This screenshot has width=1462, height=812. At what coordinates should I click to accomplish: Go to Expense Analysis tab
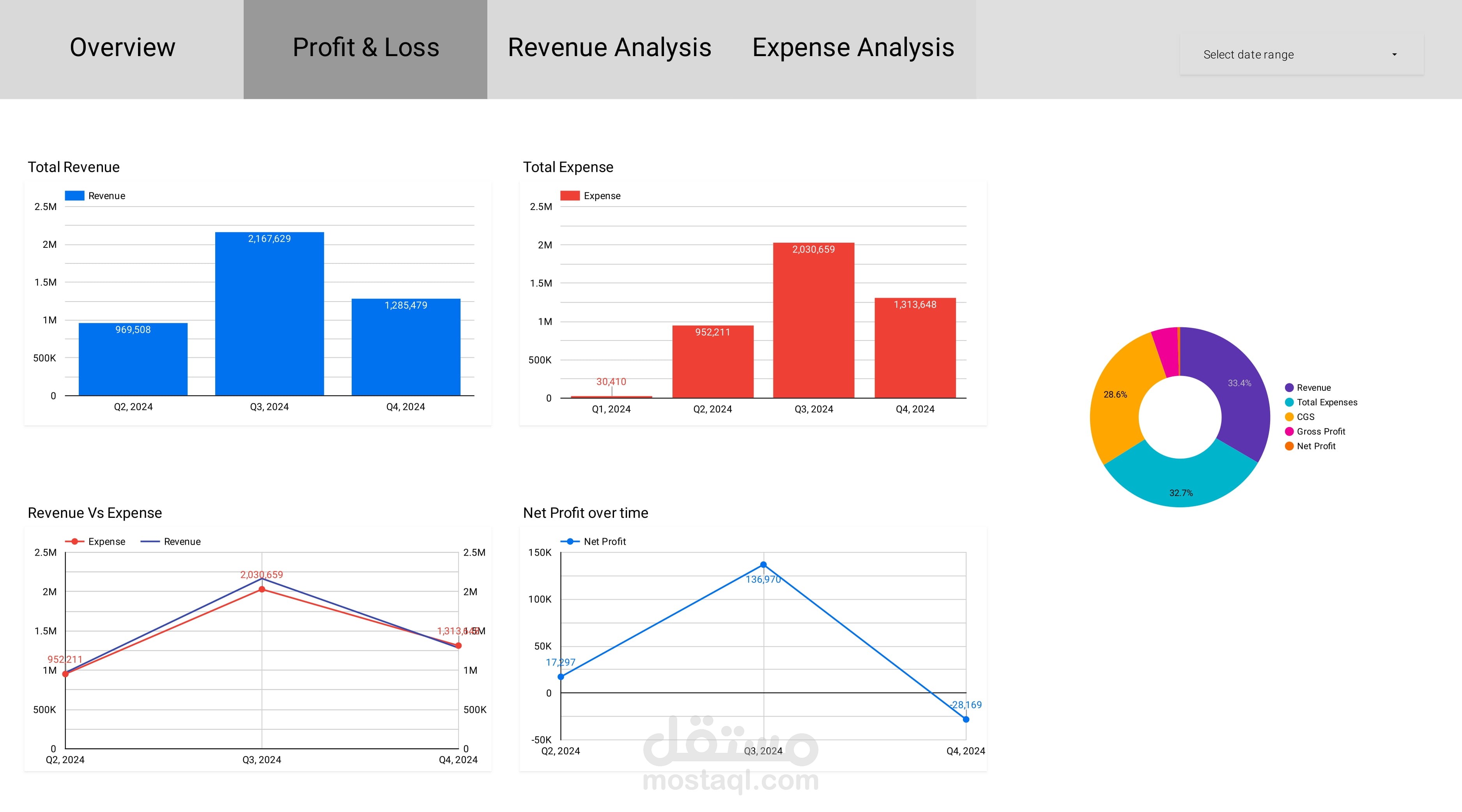coord(853,48)
